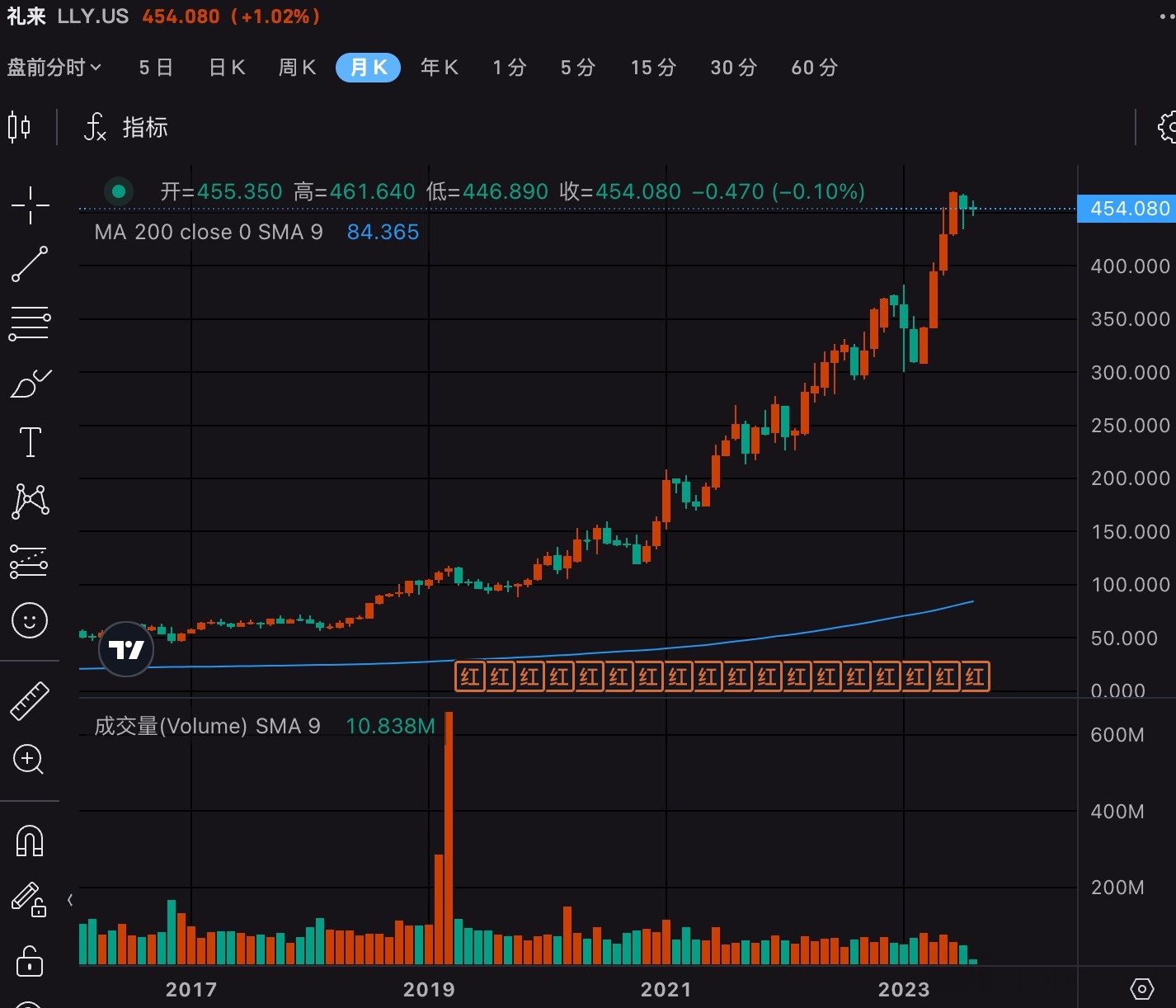Click the 开=455.350 open value
Viewport: 1176px width, 1008px height.
222,191
